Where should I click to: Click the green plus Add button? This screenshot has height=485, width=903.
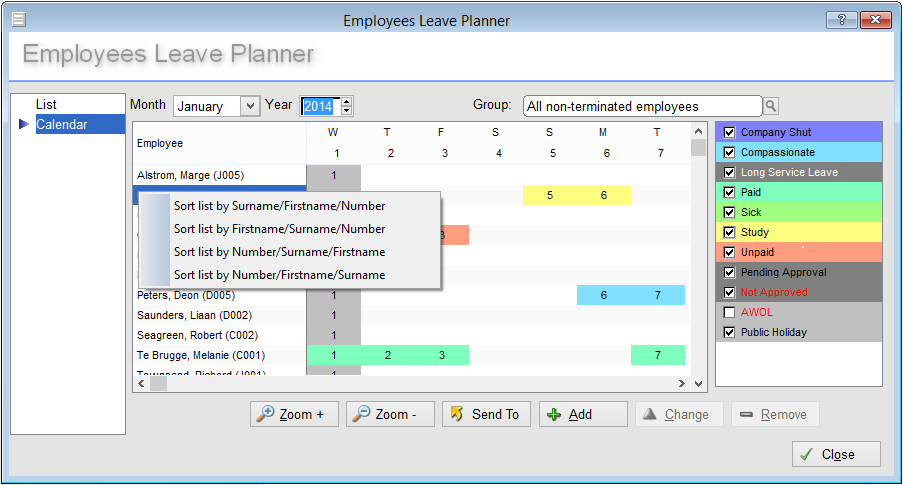point(582,414)
